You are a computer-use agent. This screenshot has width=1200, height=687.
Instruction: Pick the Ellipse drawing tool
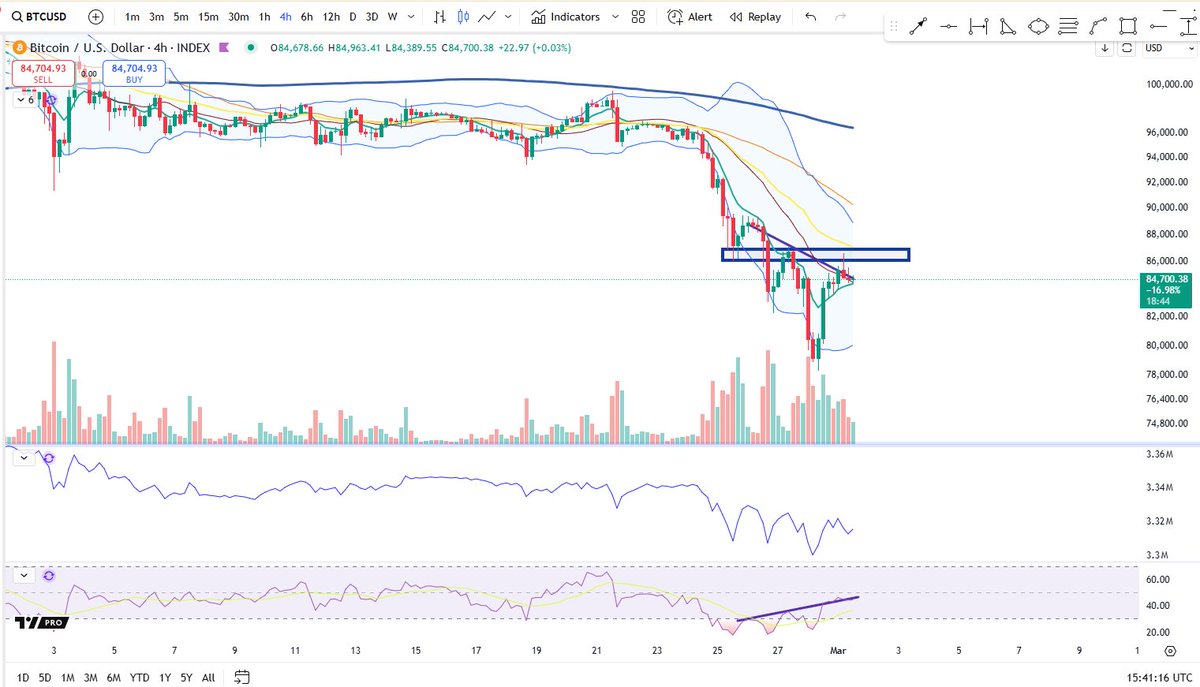point(1040,26)
